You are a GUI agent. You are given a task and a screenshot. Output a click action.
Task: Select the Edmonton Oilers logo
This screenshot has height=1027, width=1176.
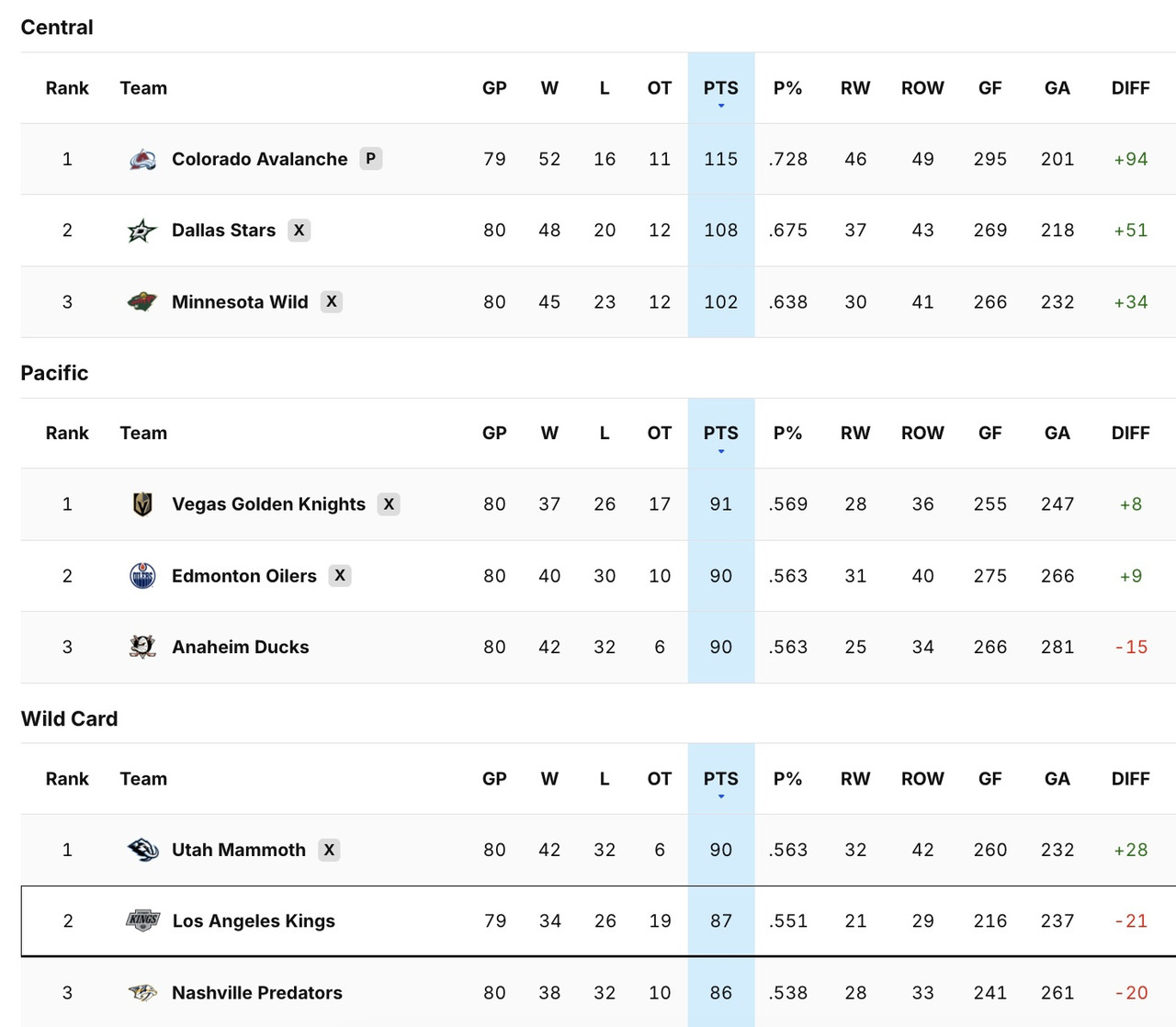142,575
